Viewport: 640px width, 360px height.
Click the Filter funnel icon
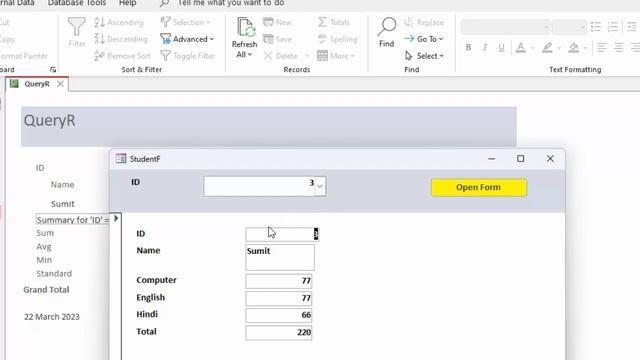[77, 32]
